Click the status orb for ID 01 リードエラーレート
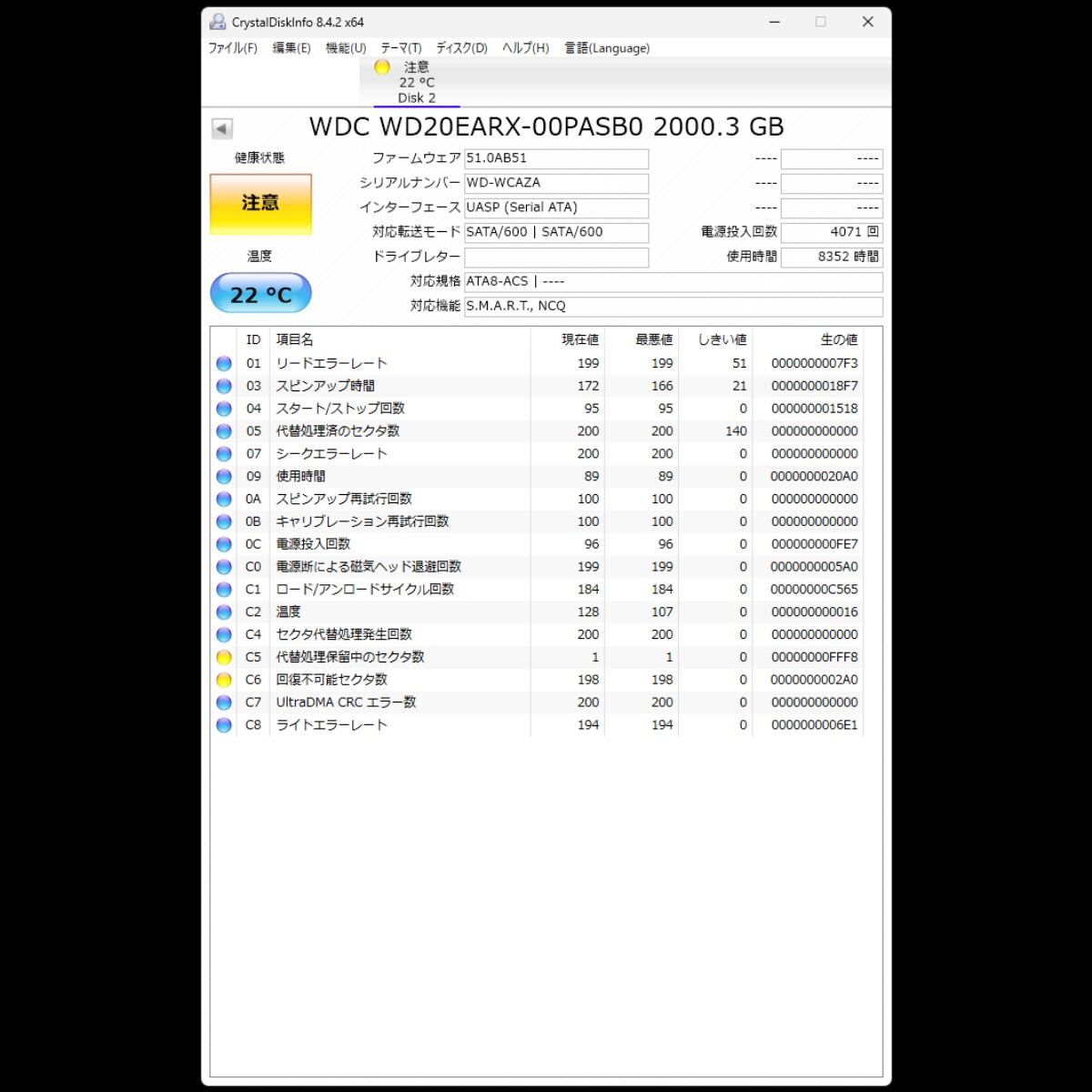The image size is (1092, 1092). pyautogui.click(x=224, y=363)
